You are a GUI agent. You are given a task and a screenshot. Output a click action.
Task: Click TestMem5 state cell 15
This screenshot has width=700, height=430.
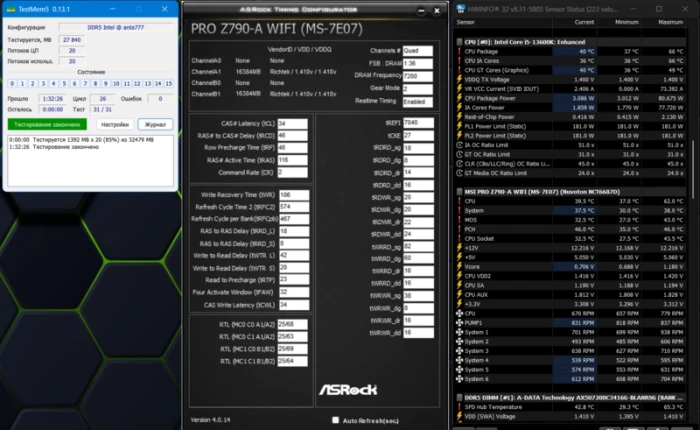168,83
